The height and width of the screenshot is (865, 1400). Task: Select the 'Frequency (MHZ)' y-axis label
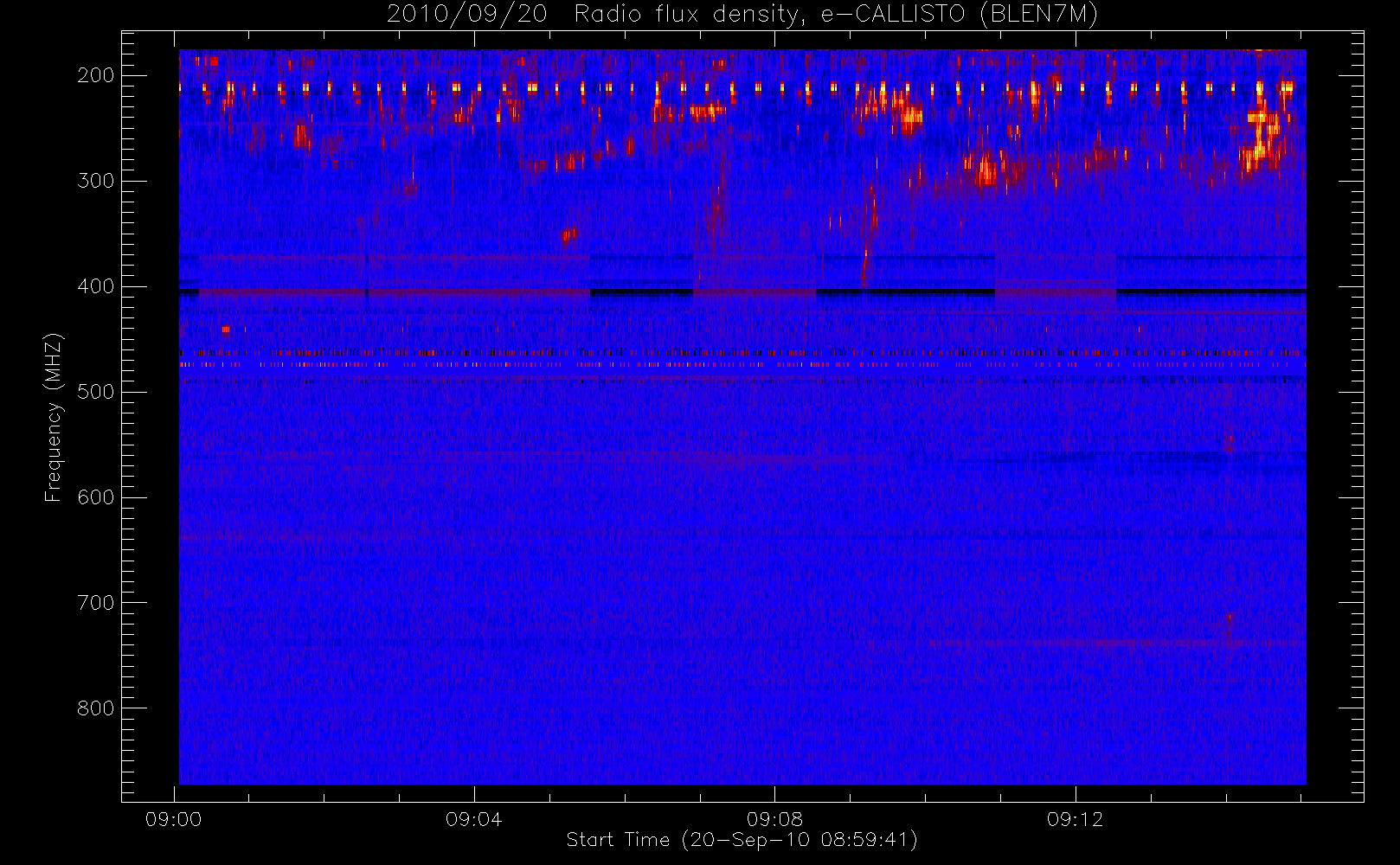pos(54,417)
